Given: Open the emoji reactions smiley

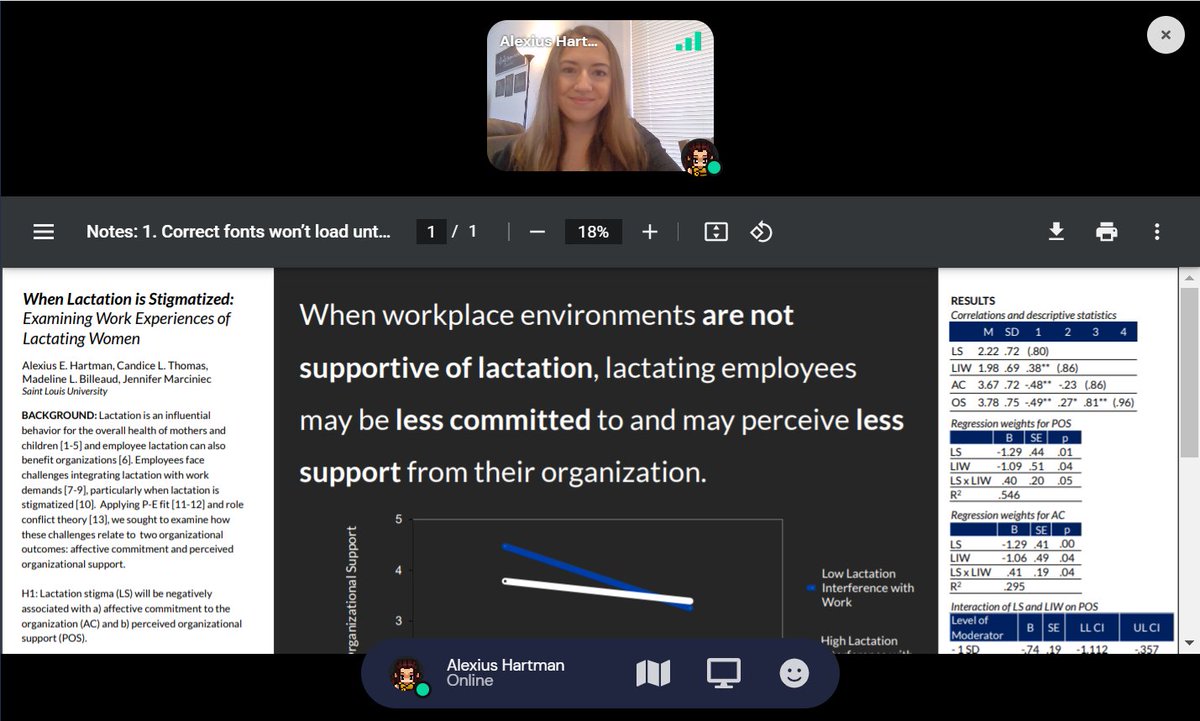Looking at the screenshot, I should pyautogui.click(x=794, y=674).
